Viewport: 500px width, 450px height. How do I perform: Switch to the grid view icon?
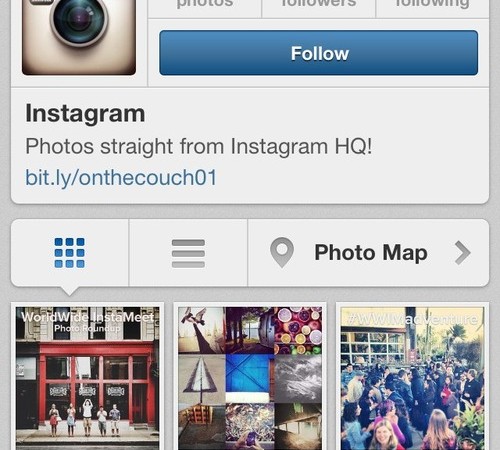tap(69, 253)
